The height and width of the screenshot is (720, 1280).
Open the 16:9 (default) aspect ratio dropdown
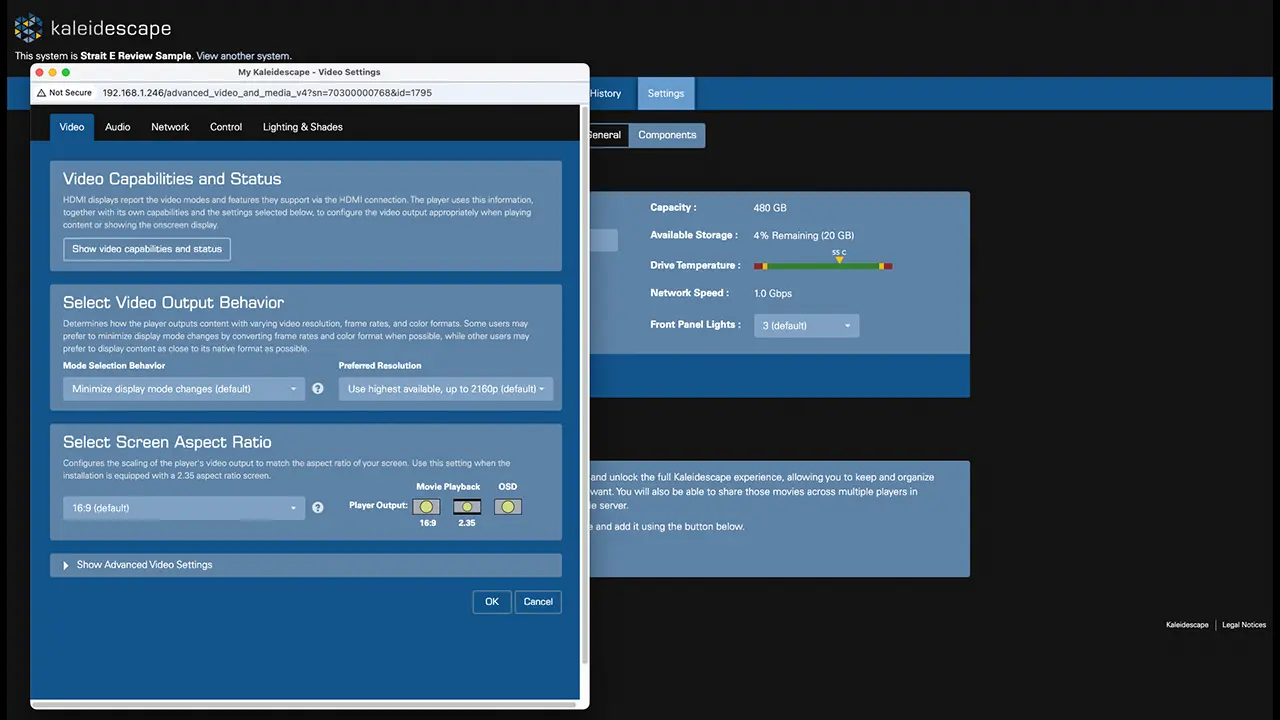(184, 508)
